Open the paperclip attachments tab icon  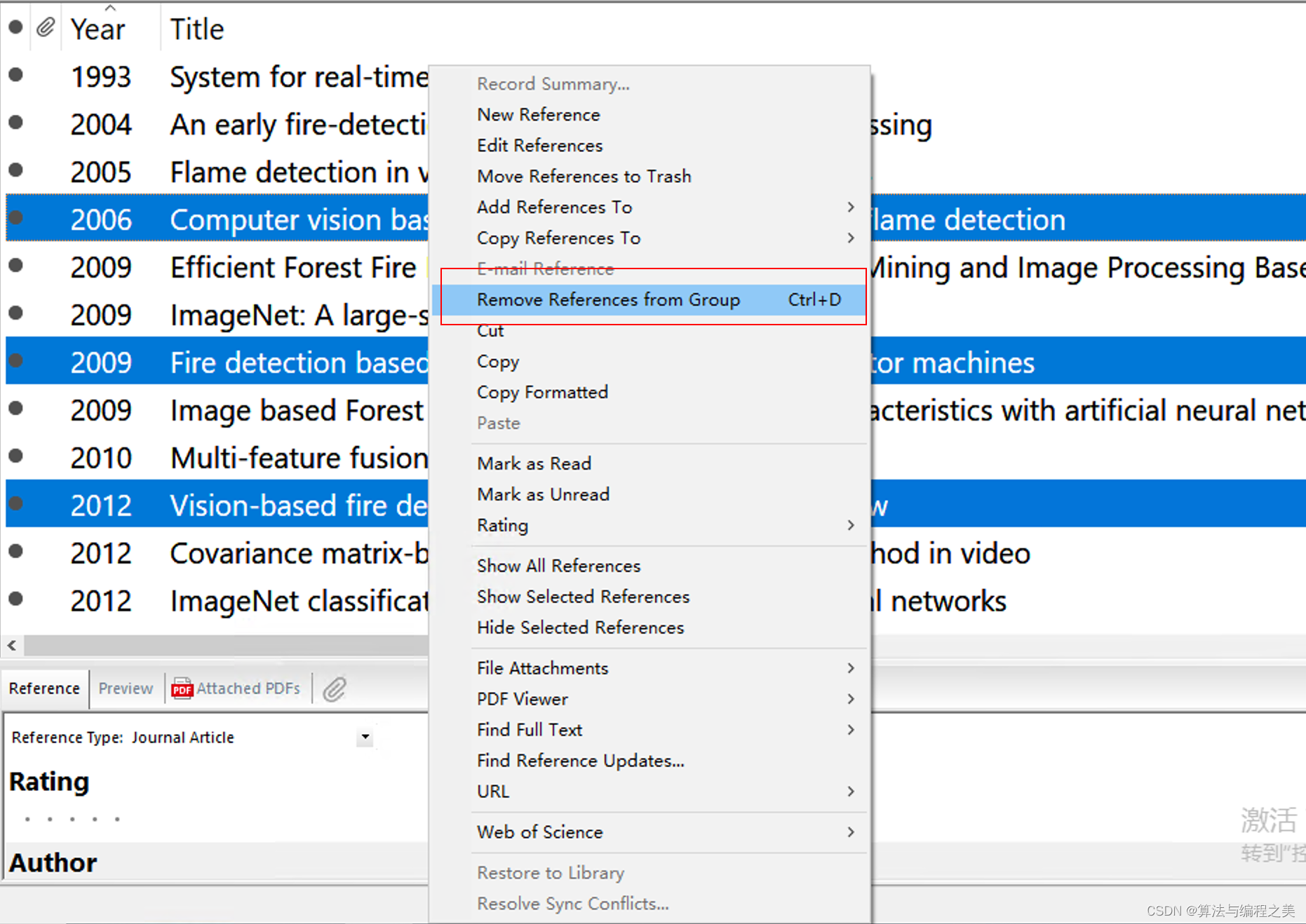(x=335, y=688)
